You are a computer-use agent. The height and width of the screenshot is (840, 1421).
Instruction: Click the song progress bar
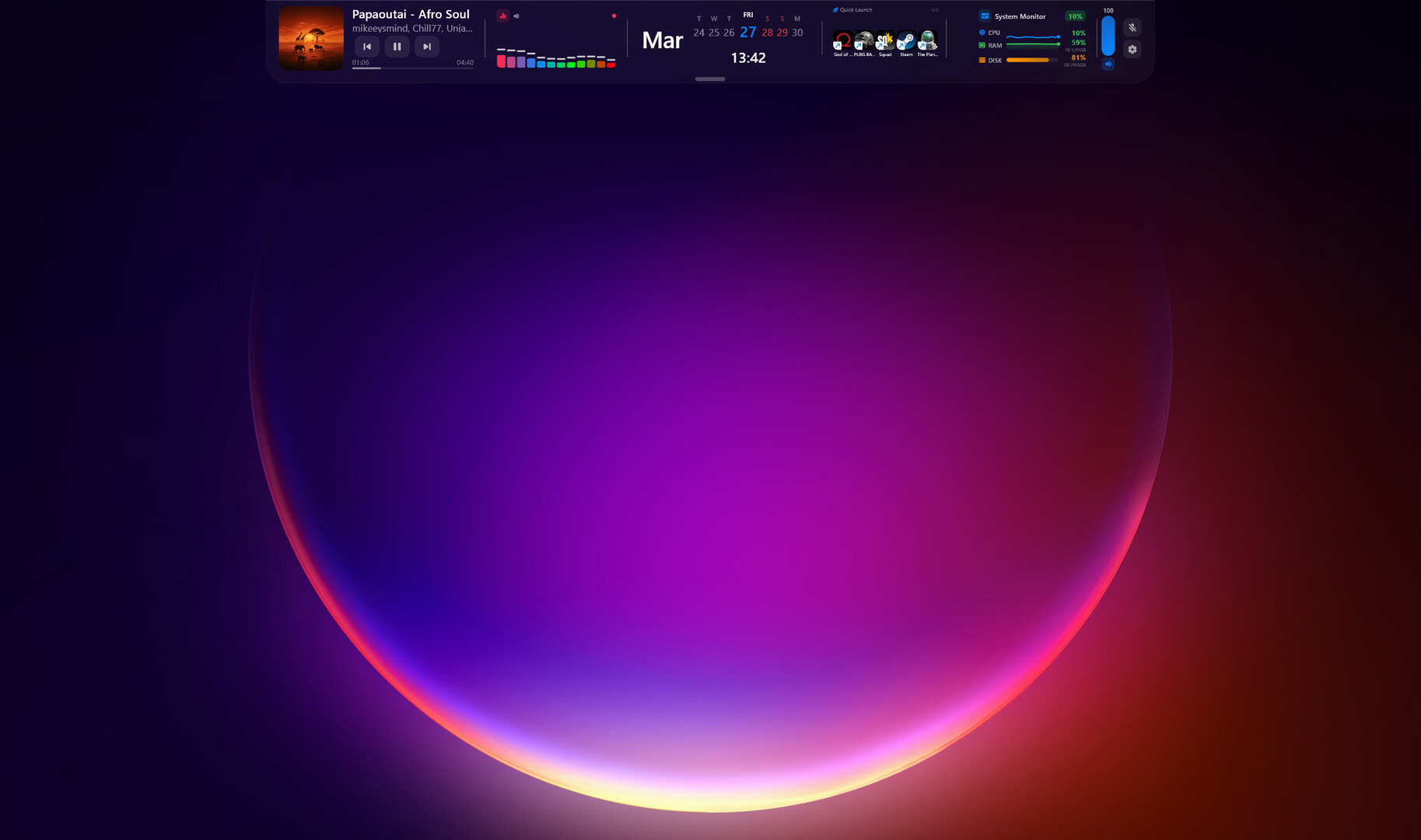coord(412,68)
